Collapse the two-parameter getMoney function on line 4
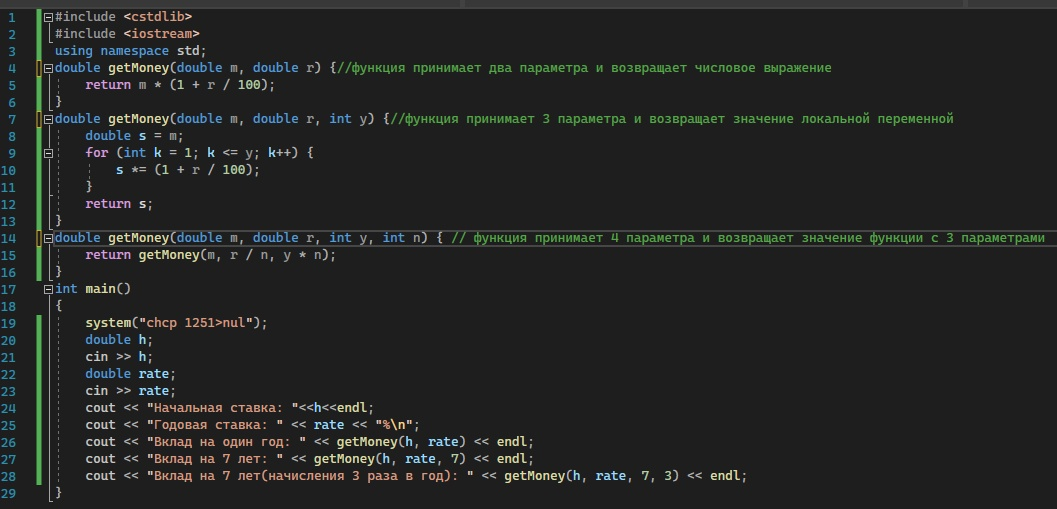Screen dimensions: 1057x509 [49, 68]
